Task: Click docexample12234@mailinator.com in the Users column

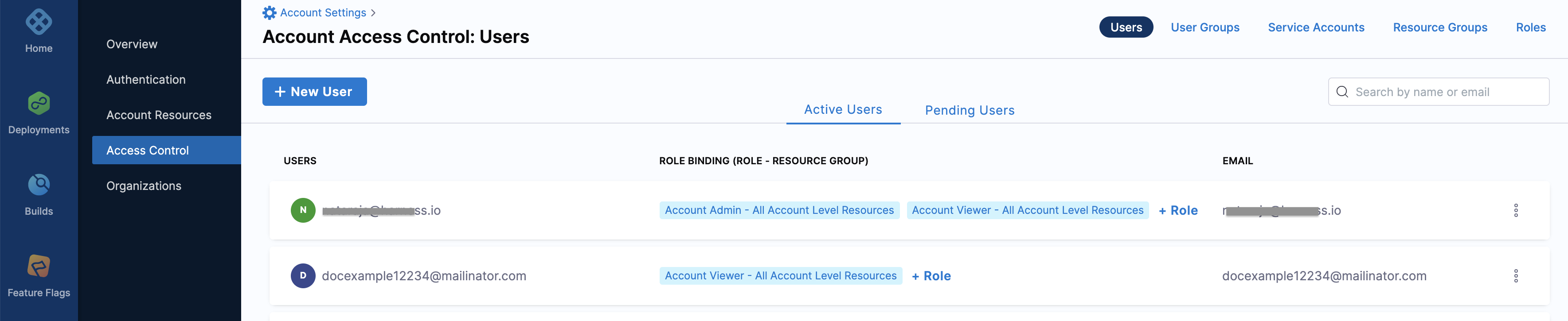Action: click(x=424, y=276)
